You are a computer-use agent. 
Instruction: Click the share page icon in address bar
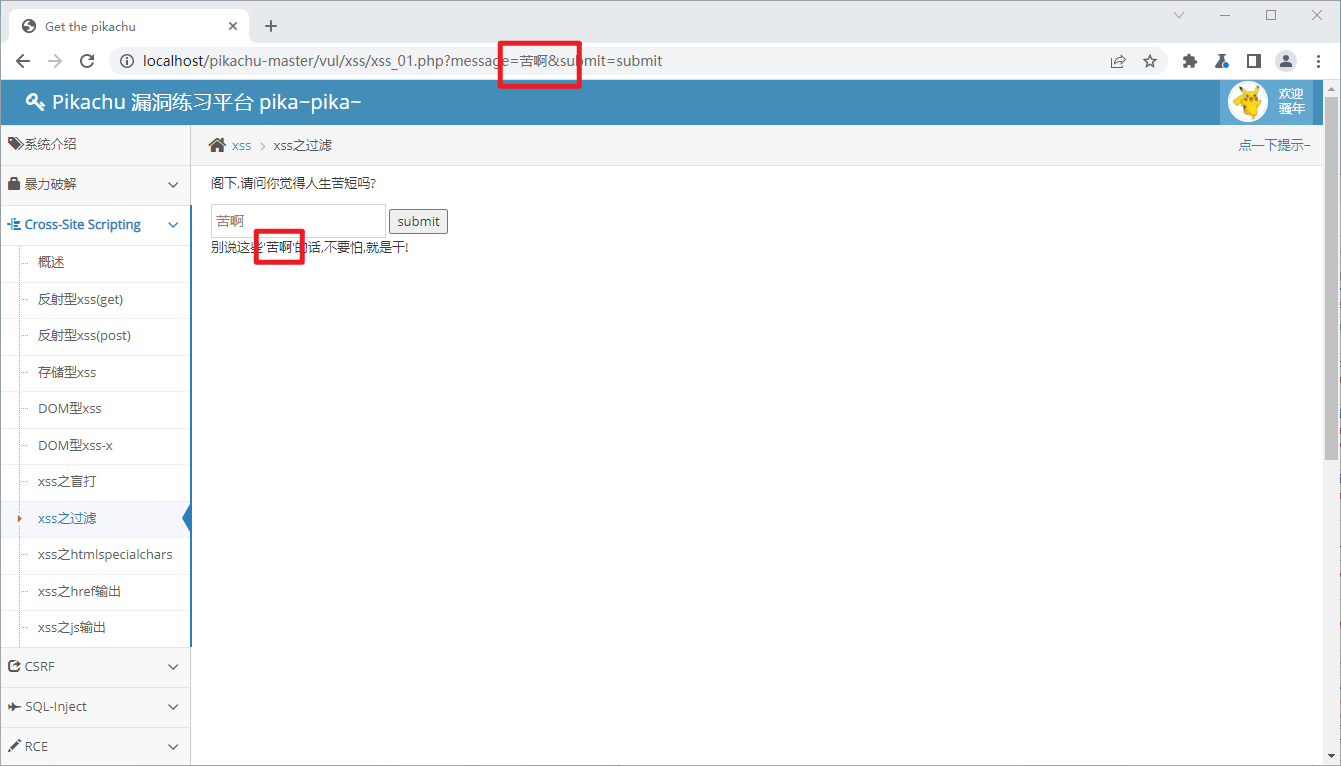click(x=1118, y=61)
